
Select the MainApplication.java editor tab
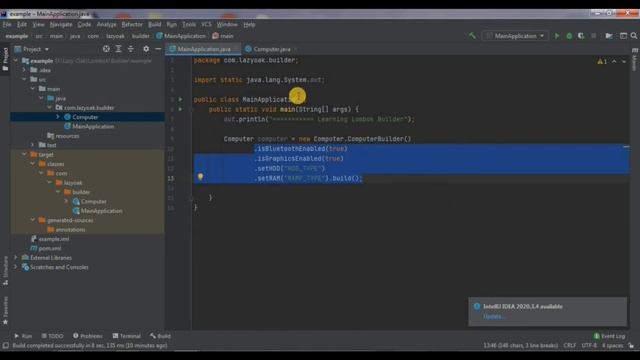coord(204,49)
